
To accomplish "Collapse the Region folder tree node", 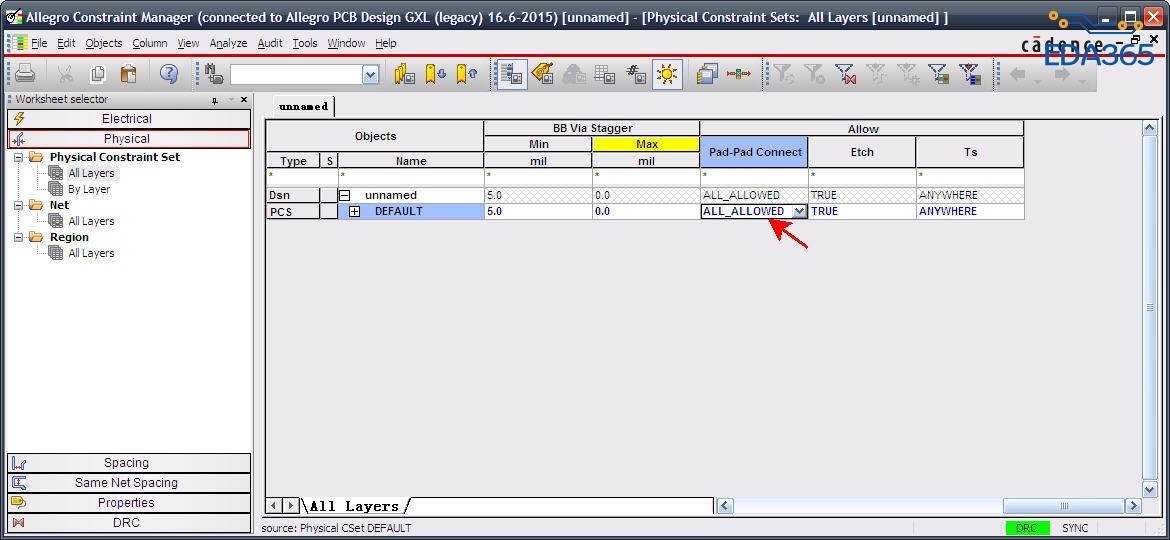I will 19,237.
